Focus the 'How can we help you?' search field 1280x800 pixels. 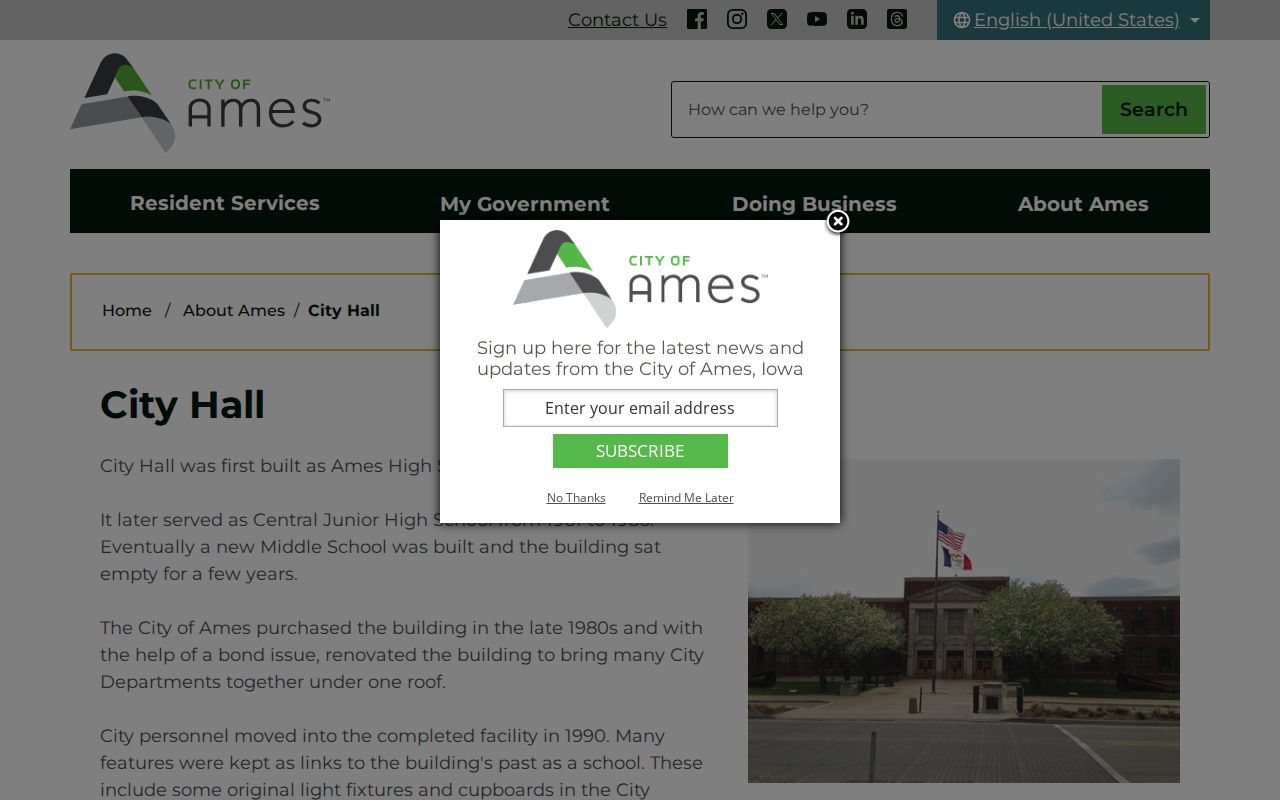click(887, 109)
